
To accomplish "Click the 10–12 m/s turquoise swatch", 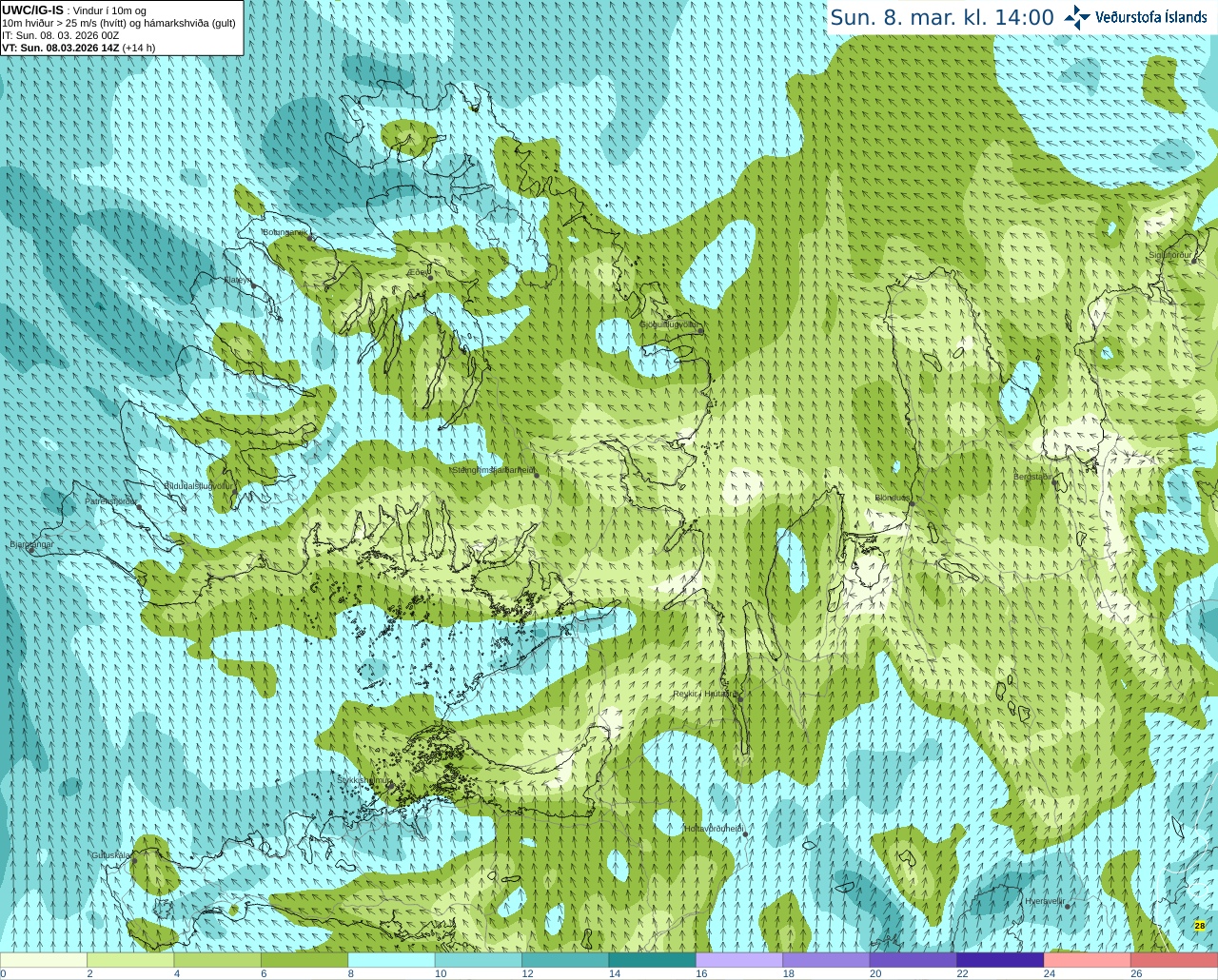I will [x=479, y=960].
